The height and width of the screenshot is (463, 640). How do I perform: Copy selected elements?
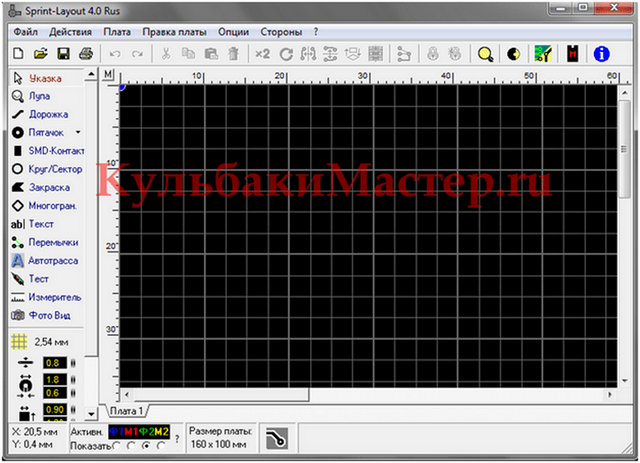coord(188,53)
